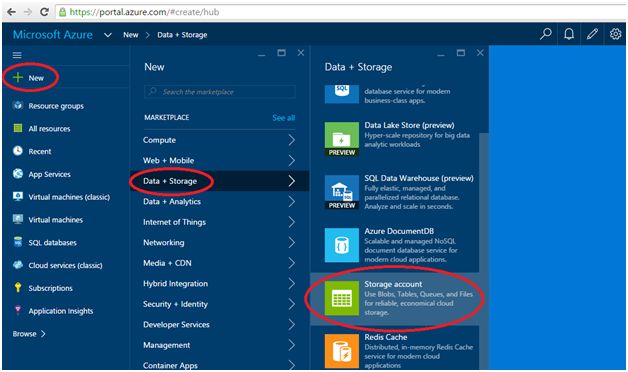The height and width of the screenshot is (372, 628).
Task: Expand the Hybrid Integration chevron
Action: pos(291,284)
